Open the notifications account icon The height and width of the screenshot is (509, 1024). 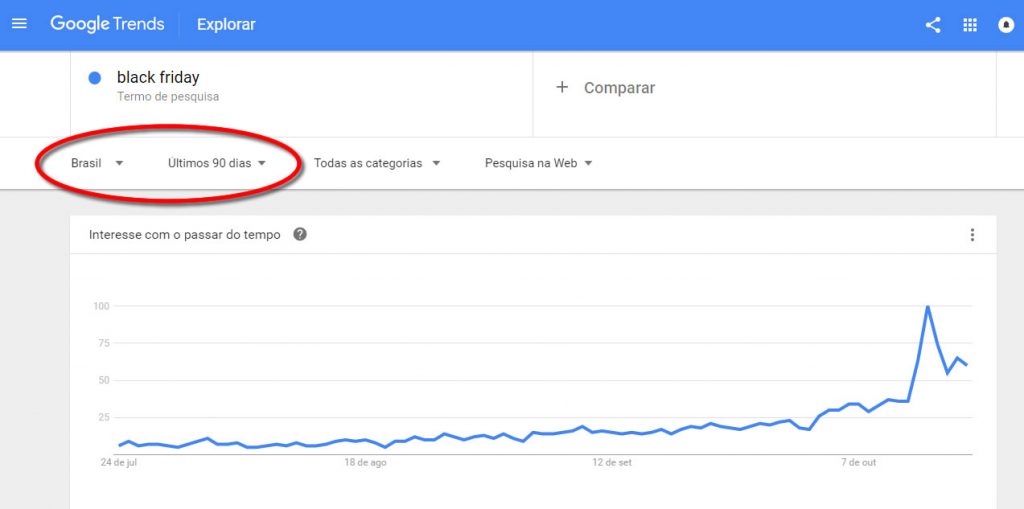1006,25
